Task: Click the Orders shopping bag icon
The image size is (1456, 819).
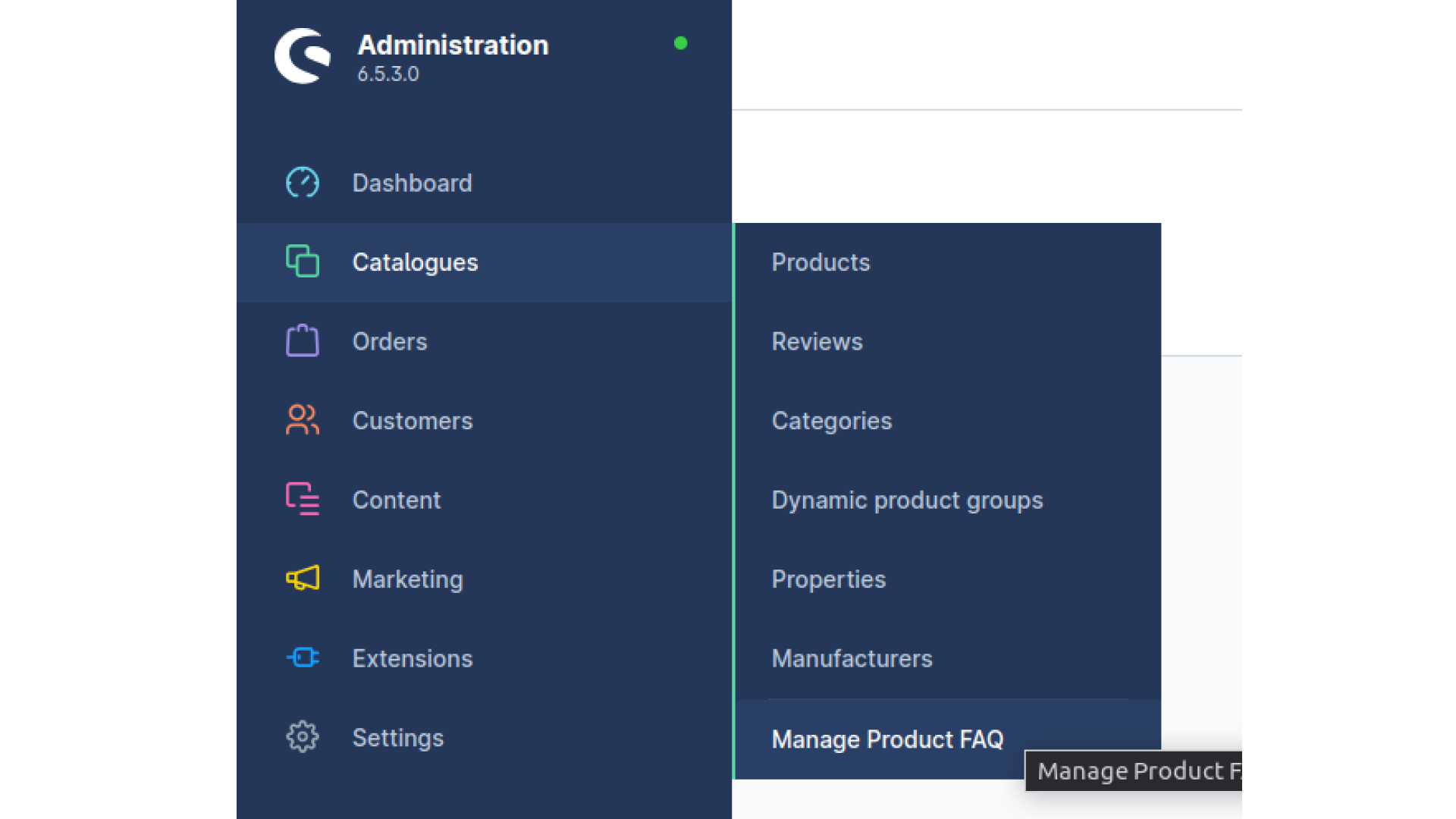Action: click(303, 340)
